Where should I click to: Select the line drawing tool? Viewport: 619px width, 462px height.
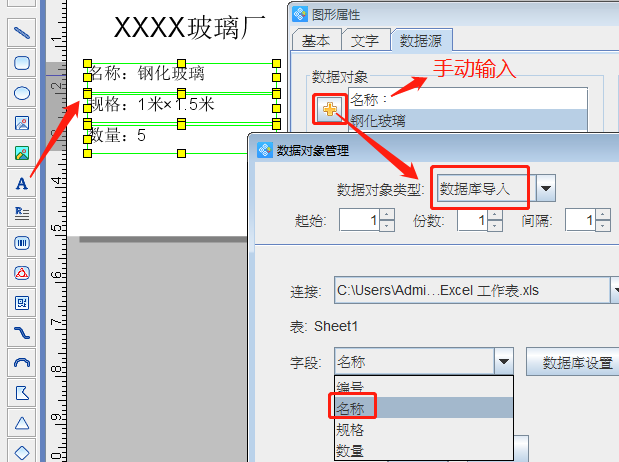point(22,33)
